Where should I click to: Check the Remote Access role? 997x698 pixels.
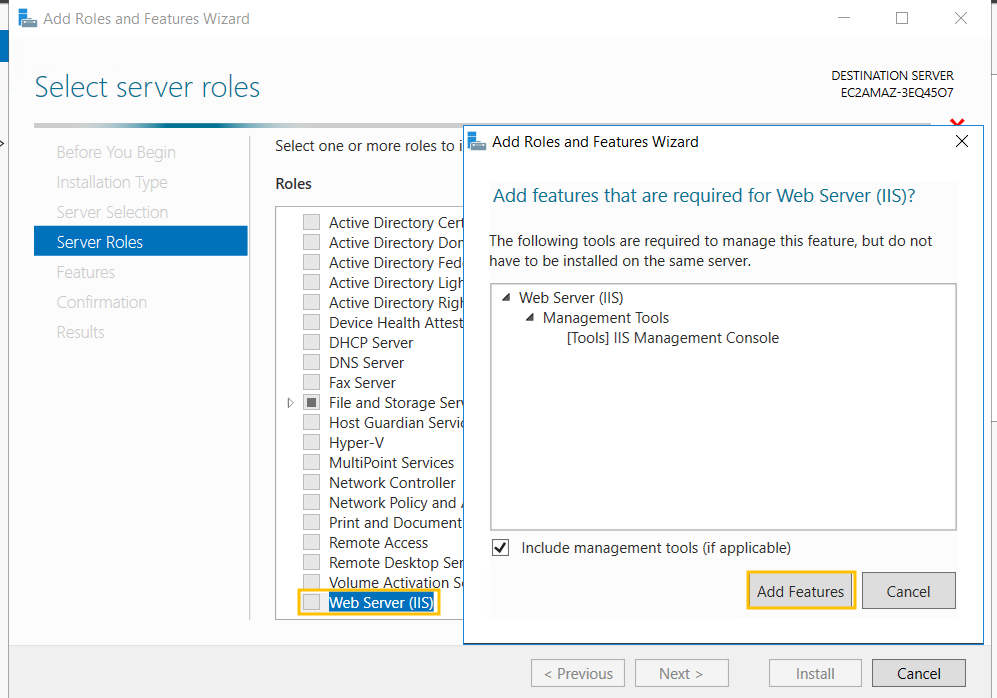coord(312,542)
